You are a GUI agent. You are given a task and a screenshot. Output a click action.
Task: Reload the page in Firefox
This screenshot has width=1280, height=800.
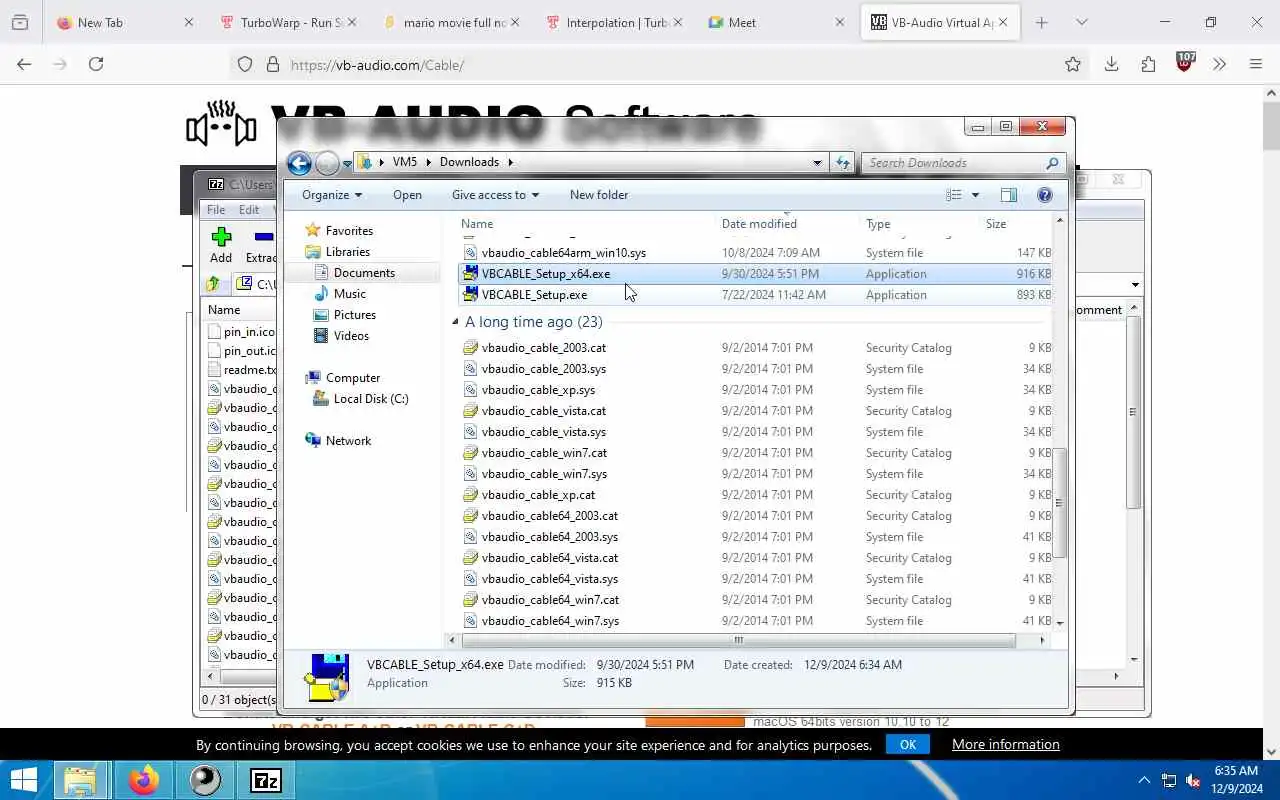pos(96,64)
